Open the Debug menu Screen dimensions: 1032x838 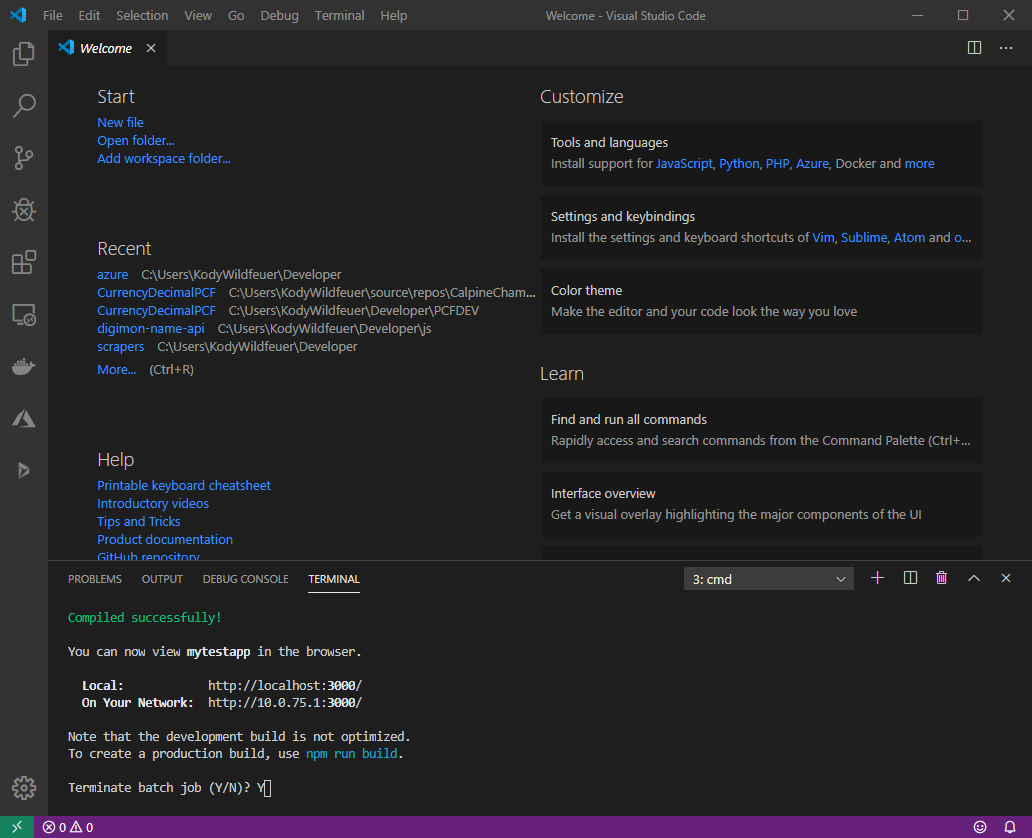click(279, 15)
